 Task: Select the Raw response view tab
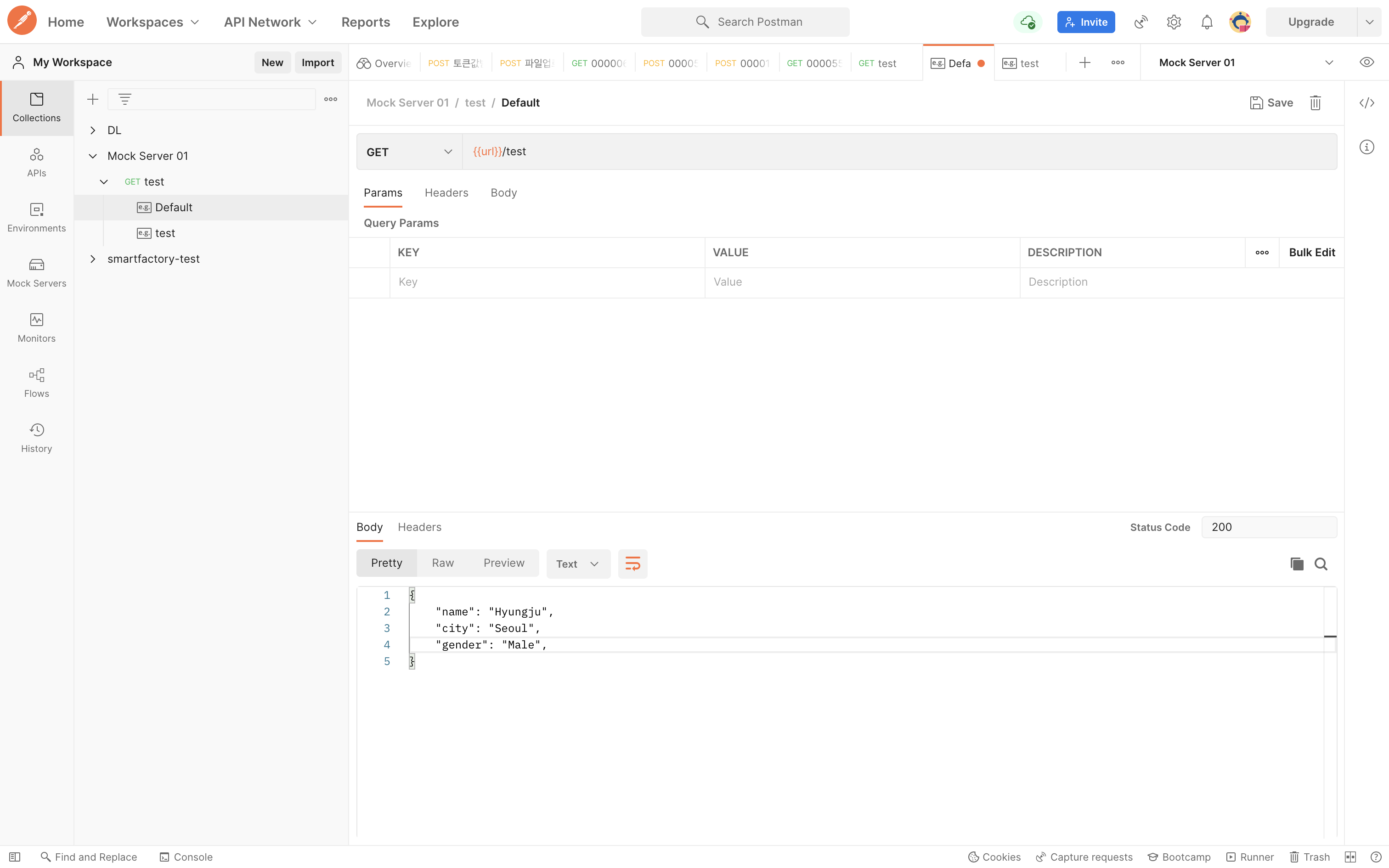tap(442, 563)
